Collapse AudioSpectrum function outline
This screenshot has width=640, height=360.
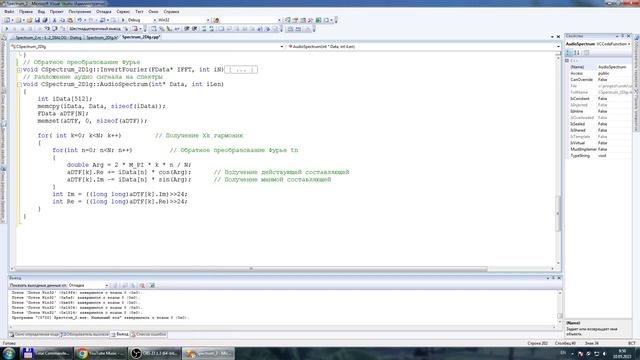click(19, 84)
